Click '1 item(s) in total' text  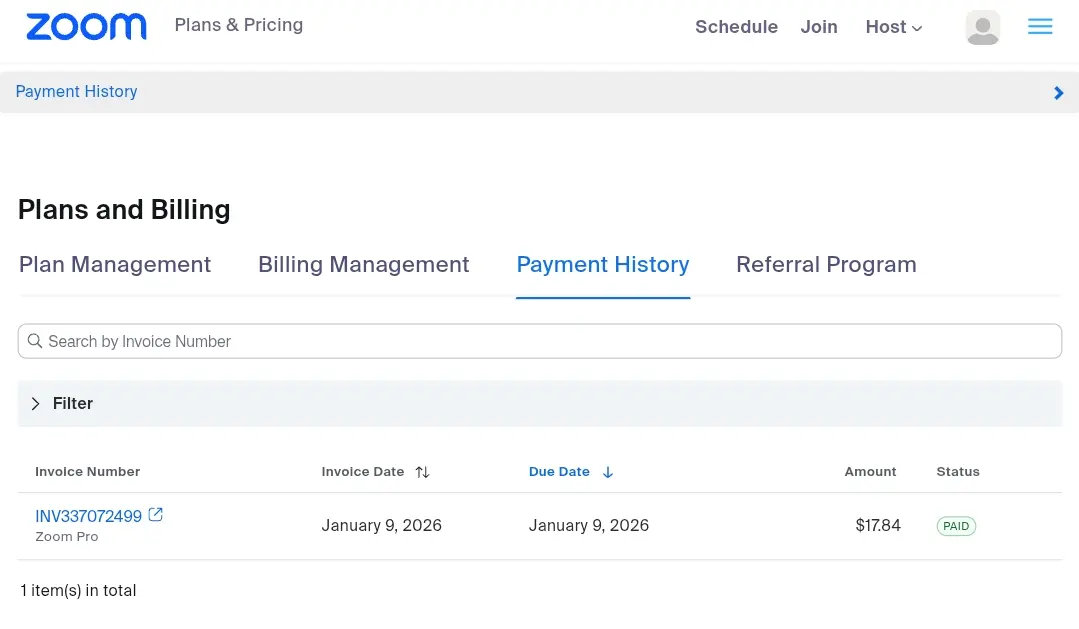tap(78, 590)
